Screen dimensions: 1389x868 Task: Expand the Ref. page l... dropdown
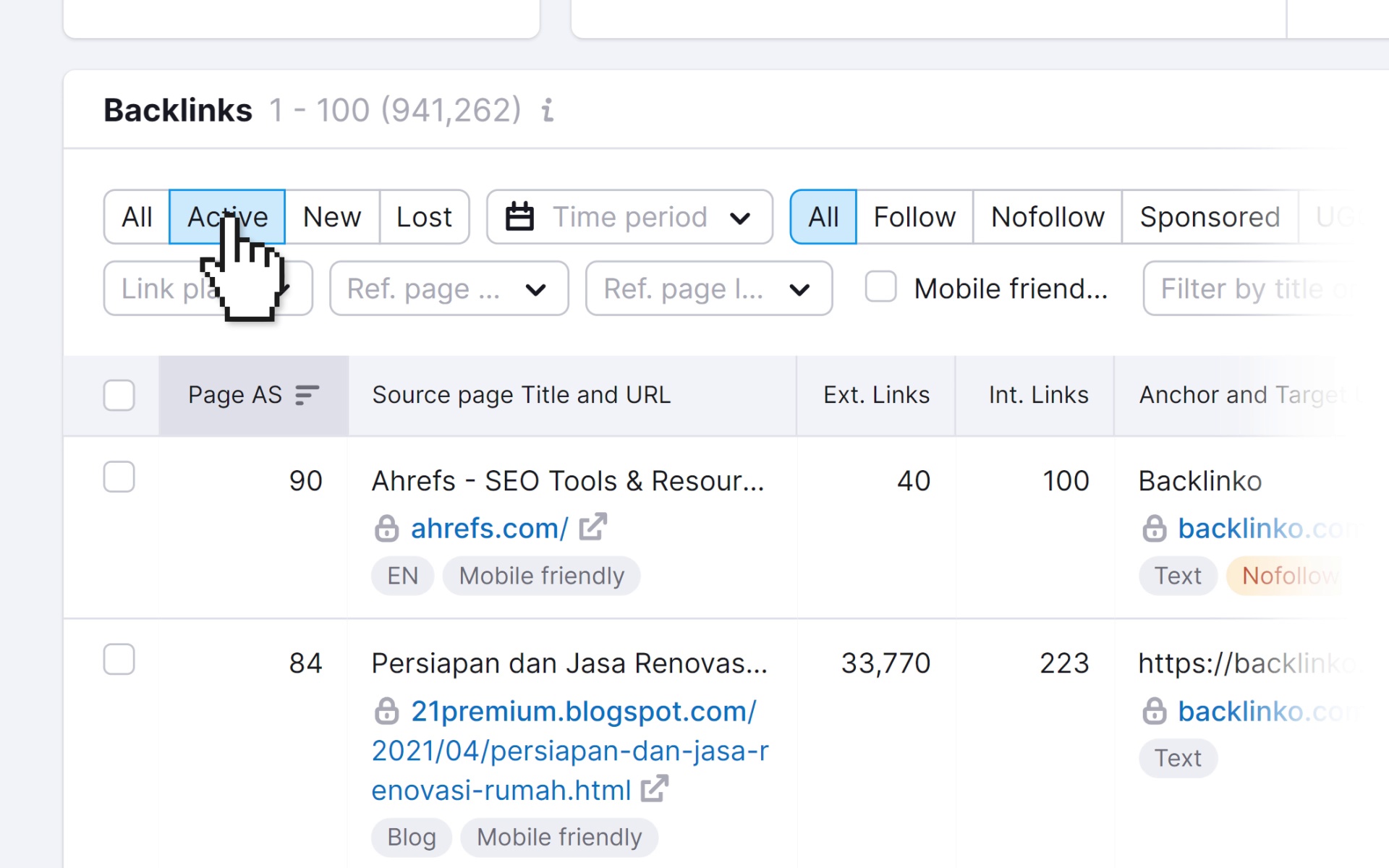tap(708, 289)
